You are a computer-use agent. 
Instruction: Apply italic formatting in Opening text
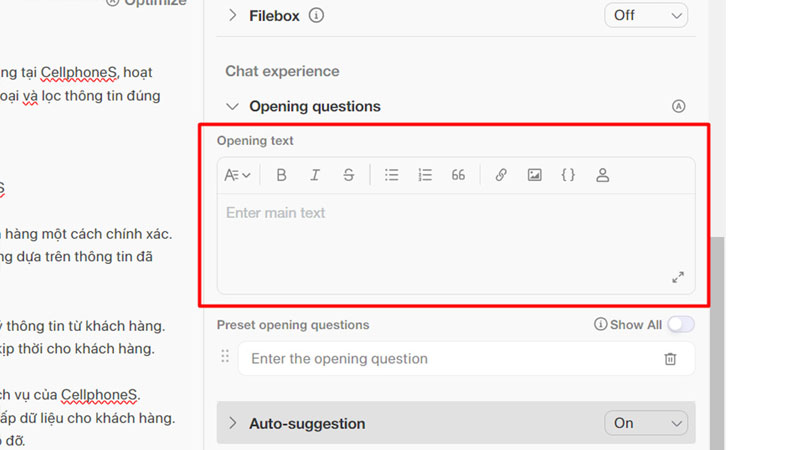coord(315,175)
